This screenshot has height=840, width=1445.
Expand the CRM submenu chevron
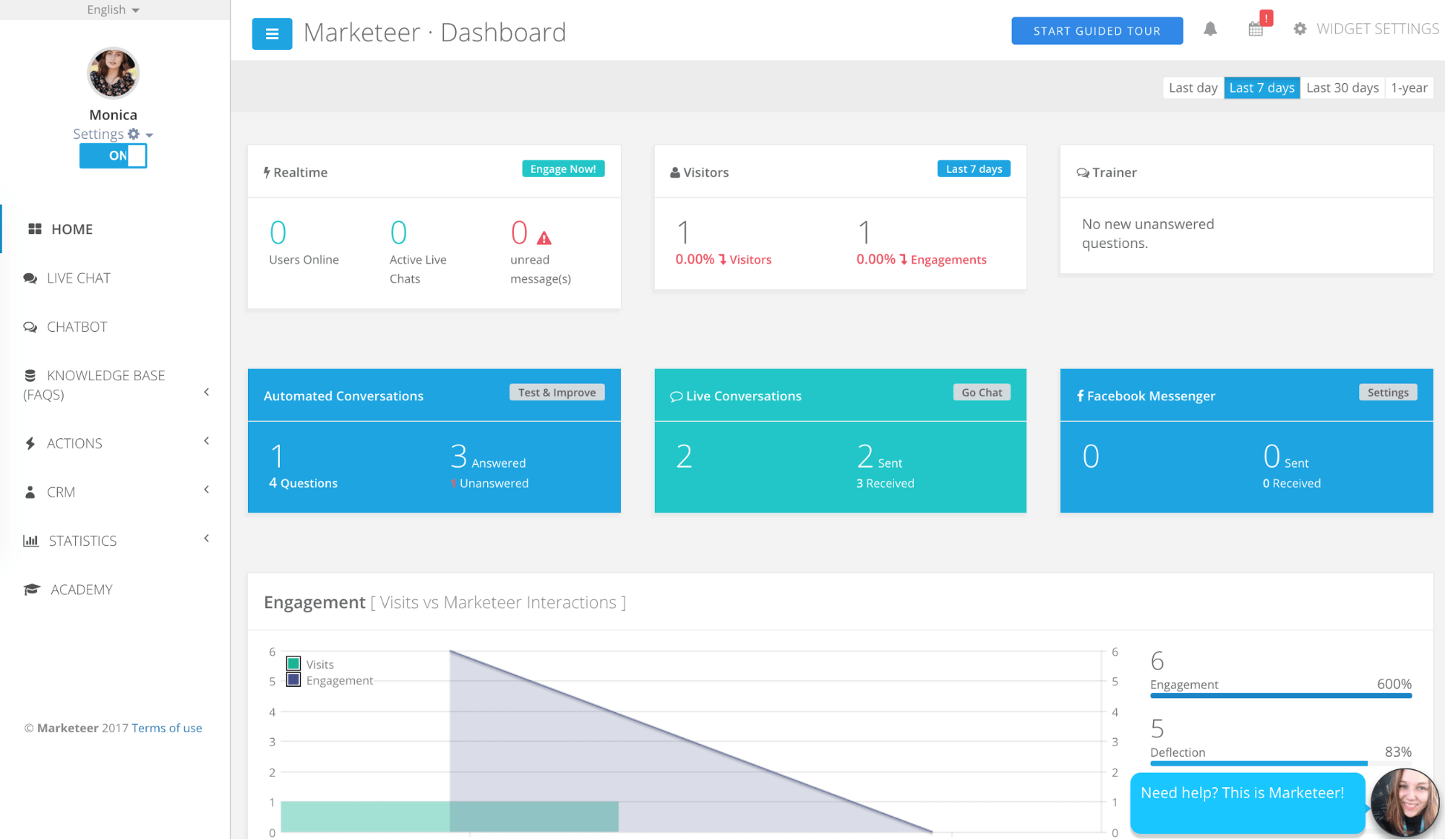point(207,489)
